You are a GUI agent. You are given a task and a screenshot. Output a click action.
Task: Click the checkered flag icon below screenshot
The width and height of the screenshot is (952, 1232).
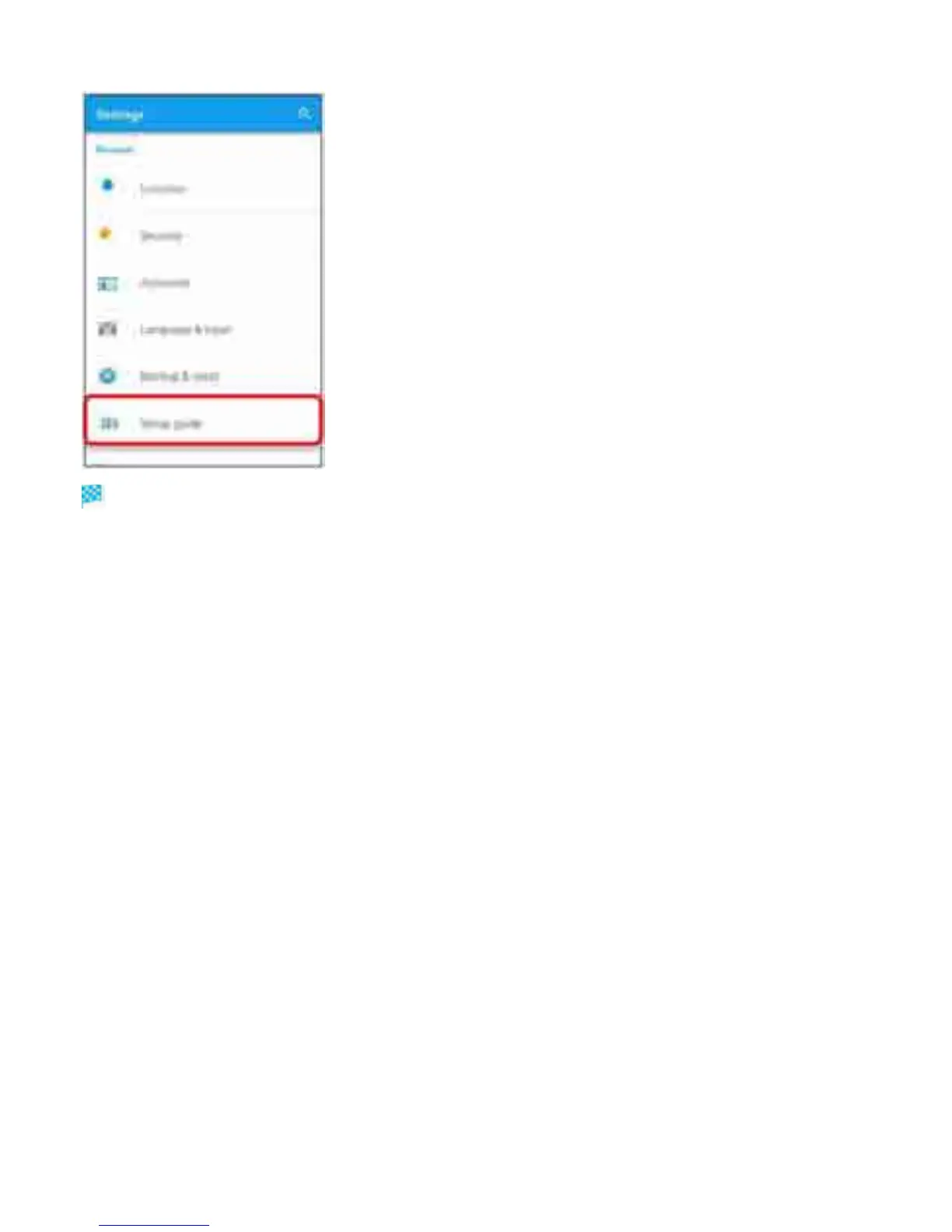click(92, 496)
